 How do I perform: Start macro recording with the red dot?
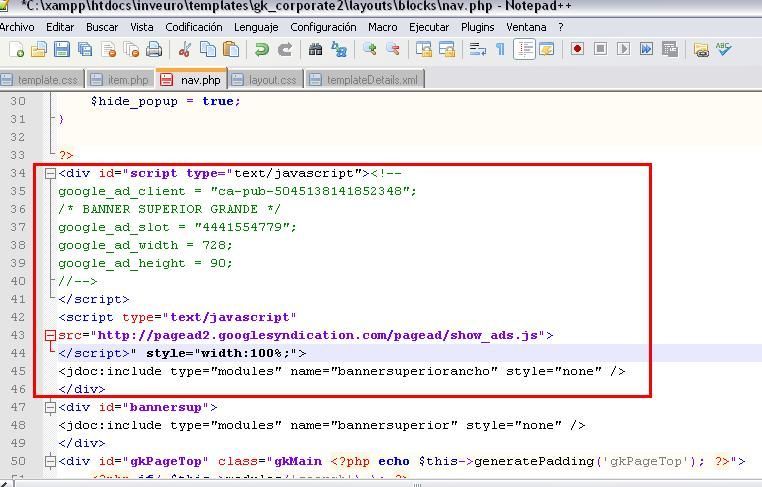click(577, 50)
